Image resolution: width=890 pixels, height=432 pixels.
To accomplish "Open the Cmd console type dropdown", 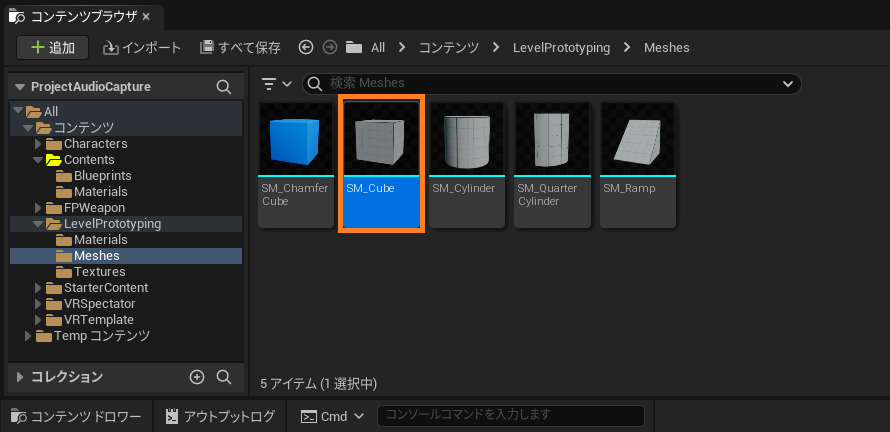I will pyautogui.click(x=333, y=416).
